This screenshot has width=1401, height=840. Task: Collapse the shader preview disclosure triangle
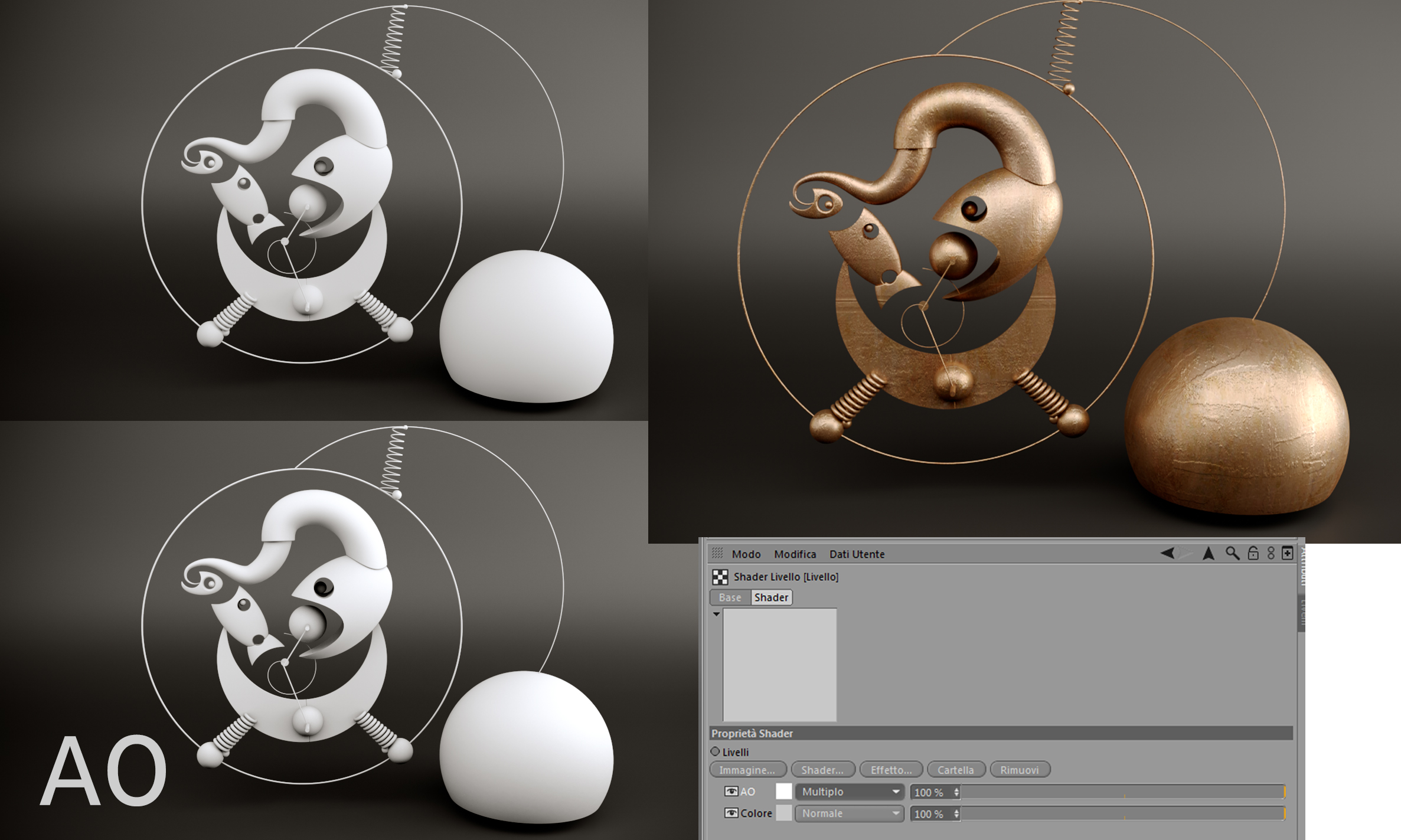tap(716, 615)
